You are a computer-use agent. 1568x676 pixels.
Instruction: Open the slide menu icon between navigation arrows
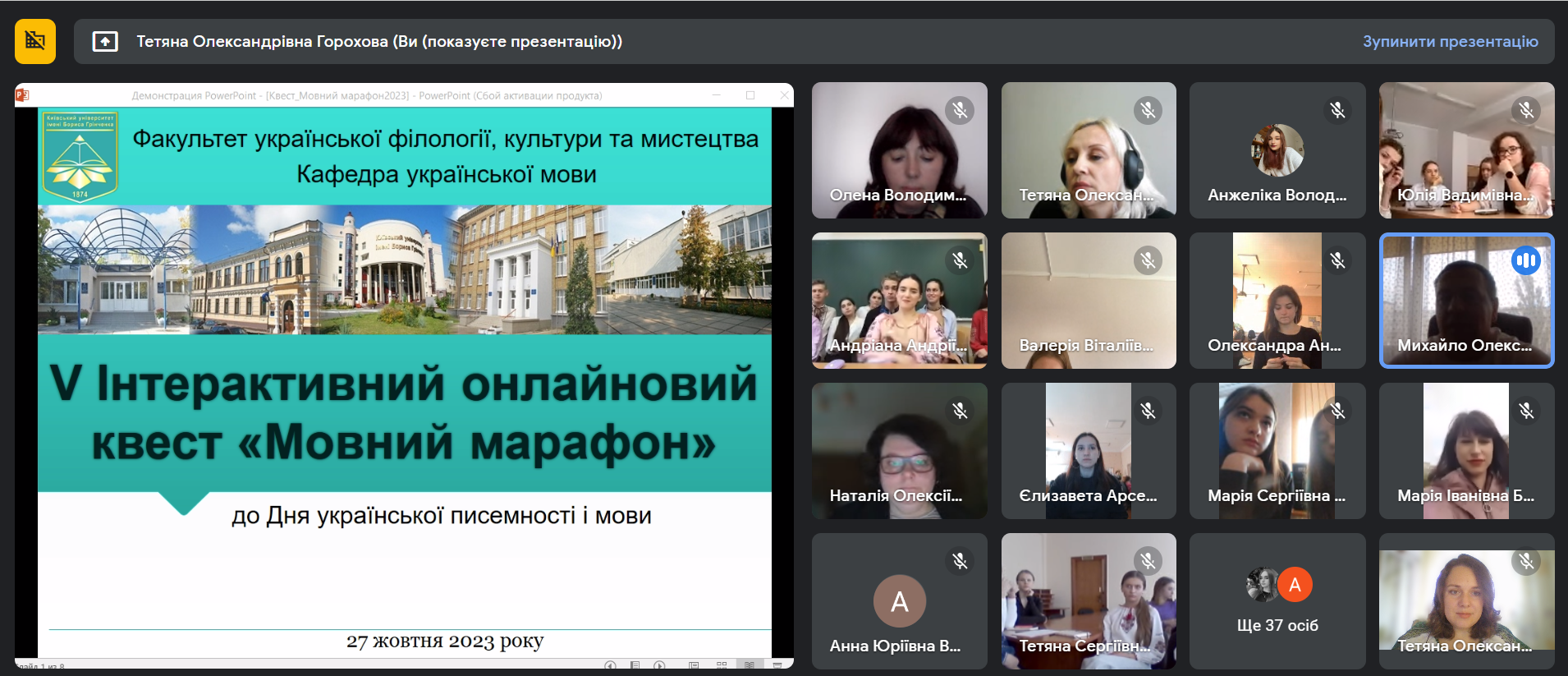pyautogui.click(x=635, y=665)
